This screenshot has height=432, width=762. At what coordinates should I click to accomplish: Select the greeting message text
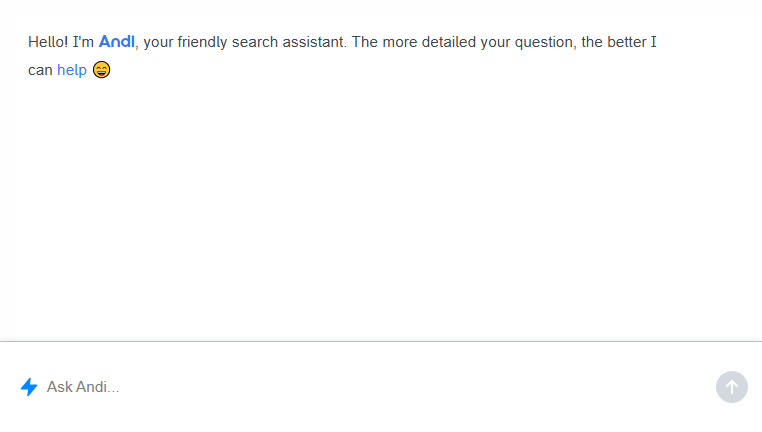point(342,56)
